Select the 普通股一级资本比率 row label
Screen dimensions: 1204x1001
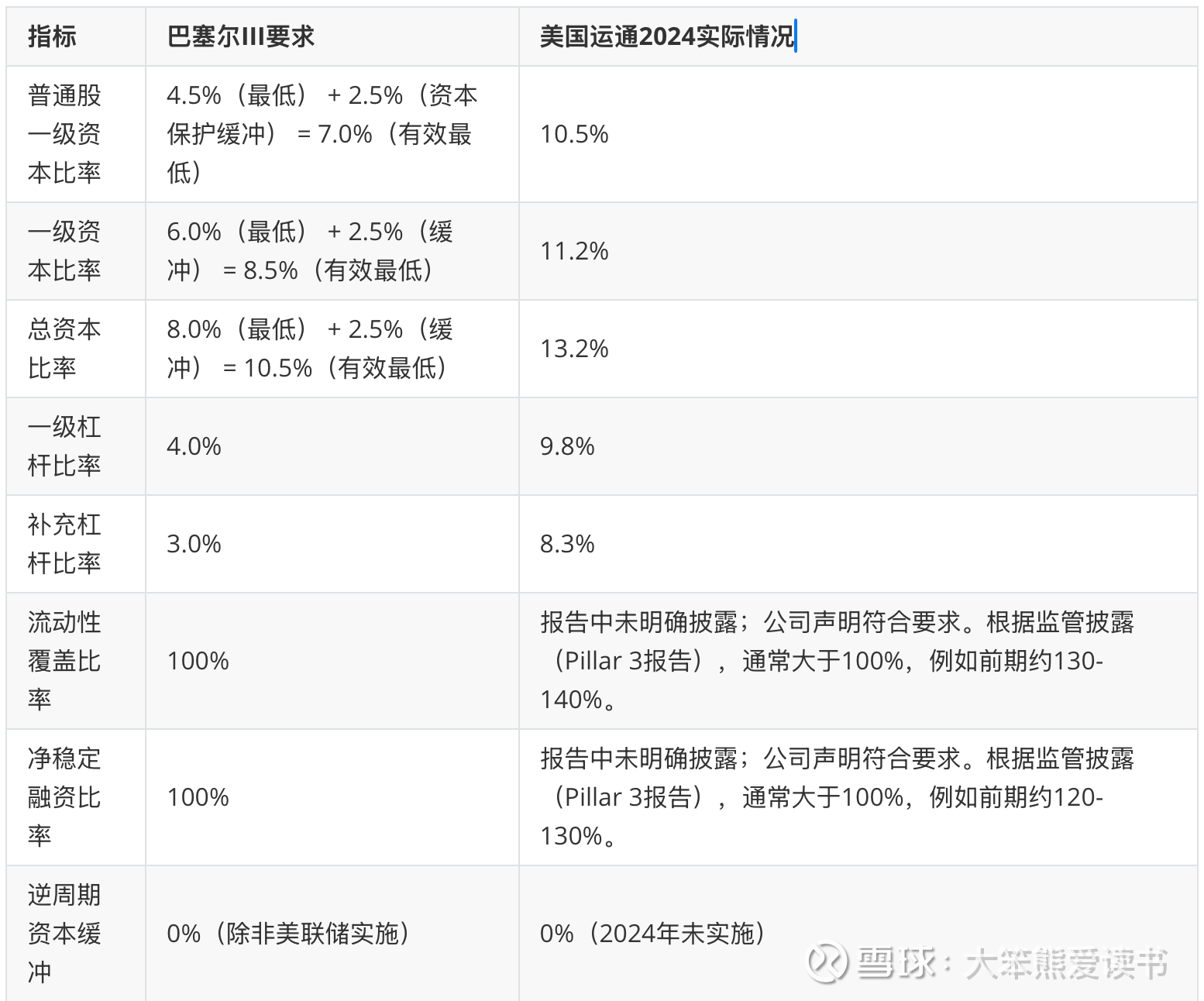pyautogui.click(x=64, y=134)
